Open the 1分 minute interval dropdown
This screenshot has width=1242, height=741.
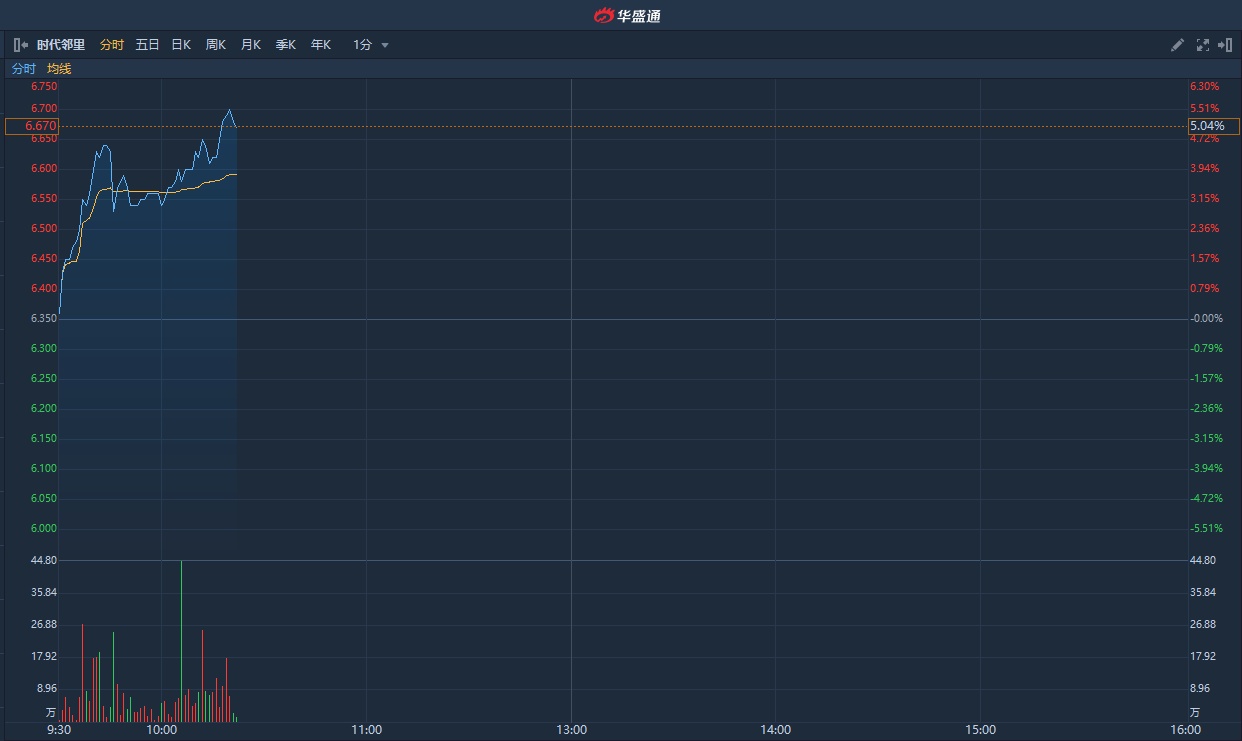[371, 45]
